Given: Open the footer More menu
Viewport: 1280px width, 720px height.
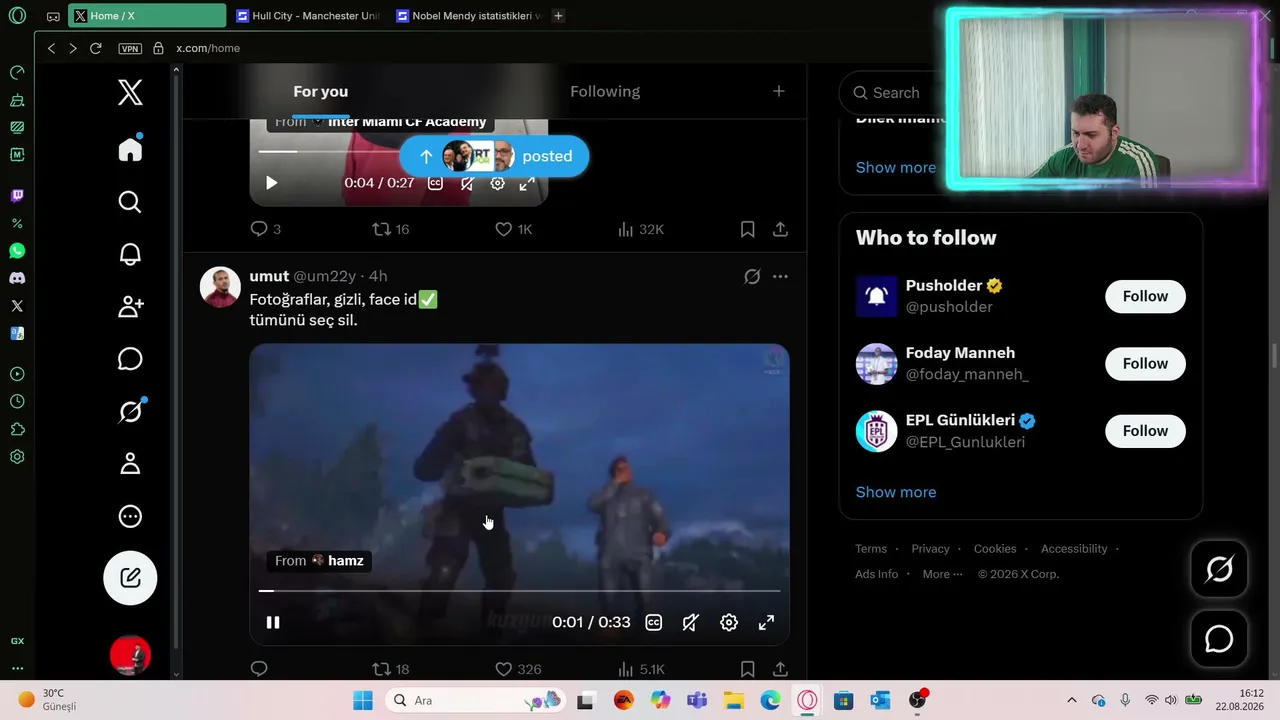Looking at the screenshot, I should (942, 574).
